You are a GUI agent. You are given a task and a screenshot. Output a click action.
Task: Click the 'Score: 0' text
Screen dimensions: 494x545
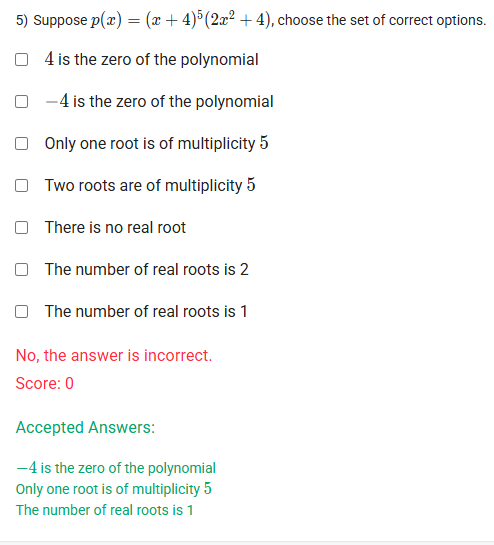[x=44, y=384]
